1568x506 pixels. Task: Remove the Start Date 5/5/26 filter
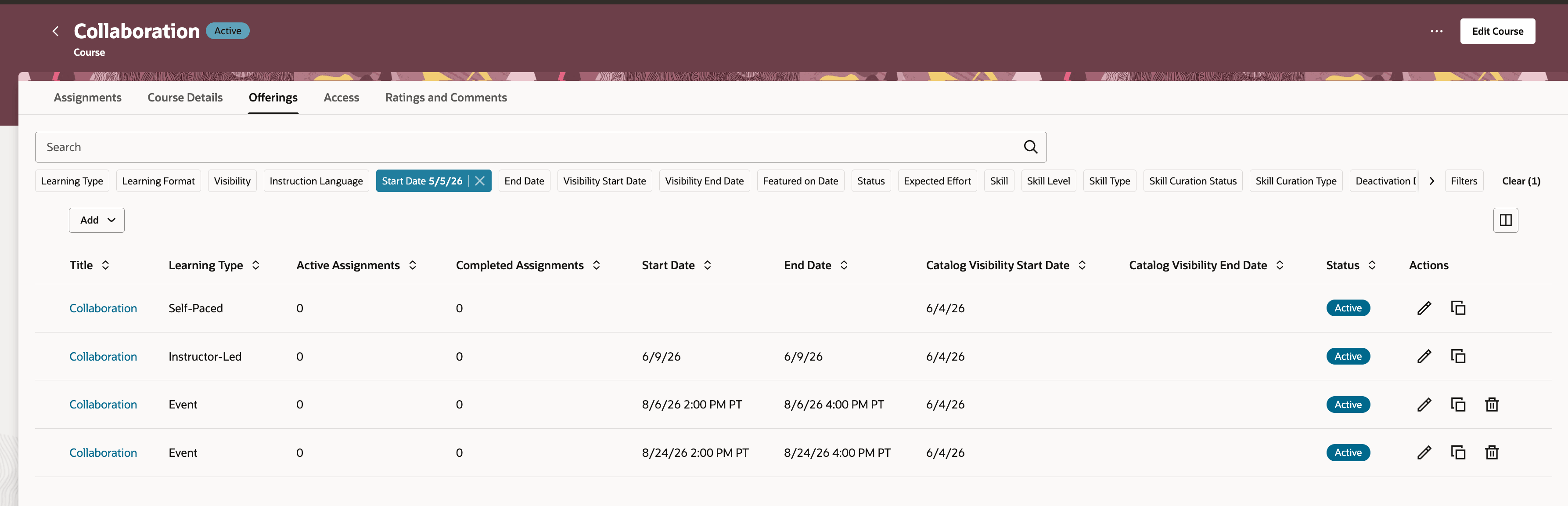coord(480,181)
